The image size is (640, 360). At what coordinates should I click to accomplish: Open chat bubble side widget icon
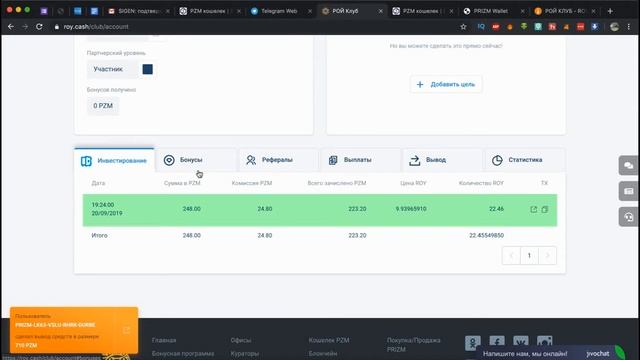click(x=629, y=165)
